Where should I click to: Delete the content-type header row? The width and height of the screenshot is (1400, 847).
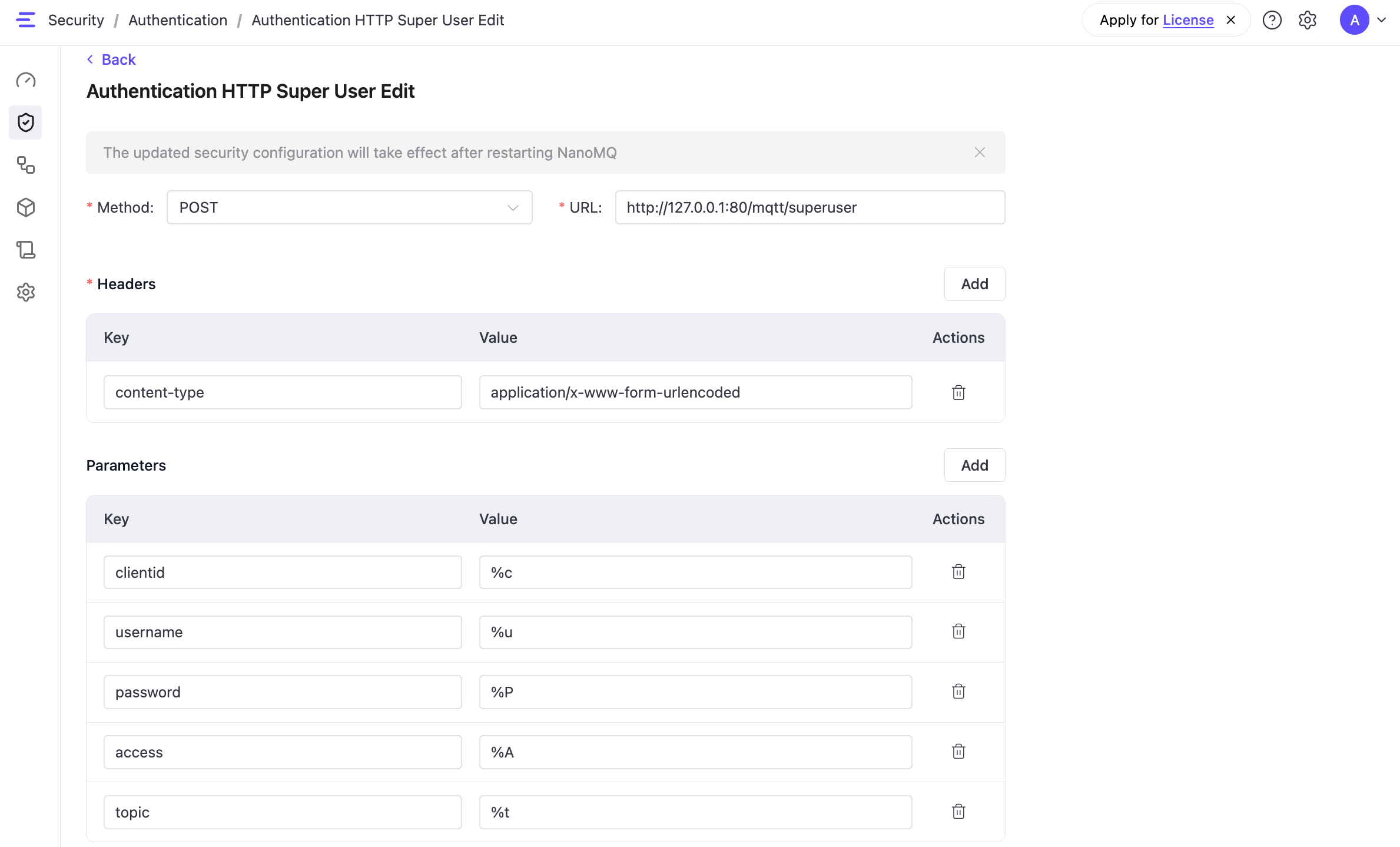point(958,392)
